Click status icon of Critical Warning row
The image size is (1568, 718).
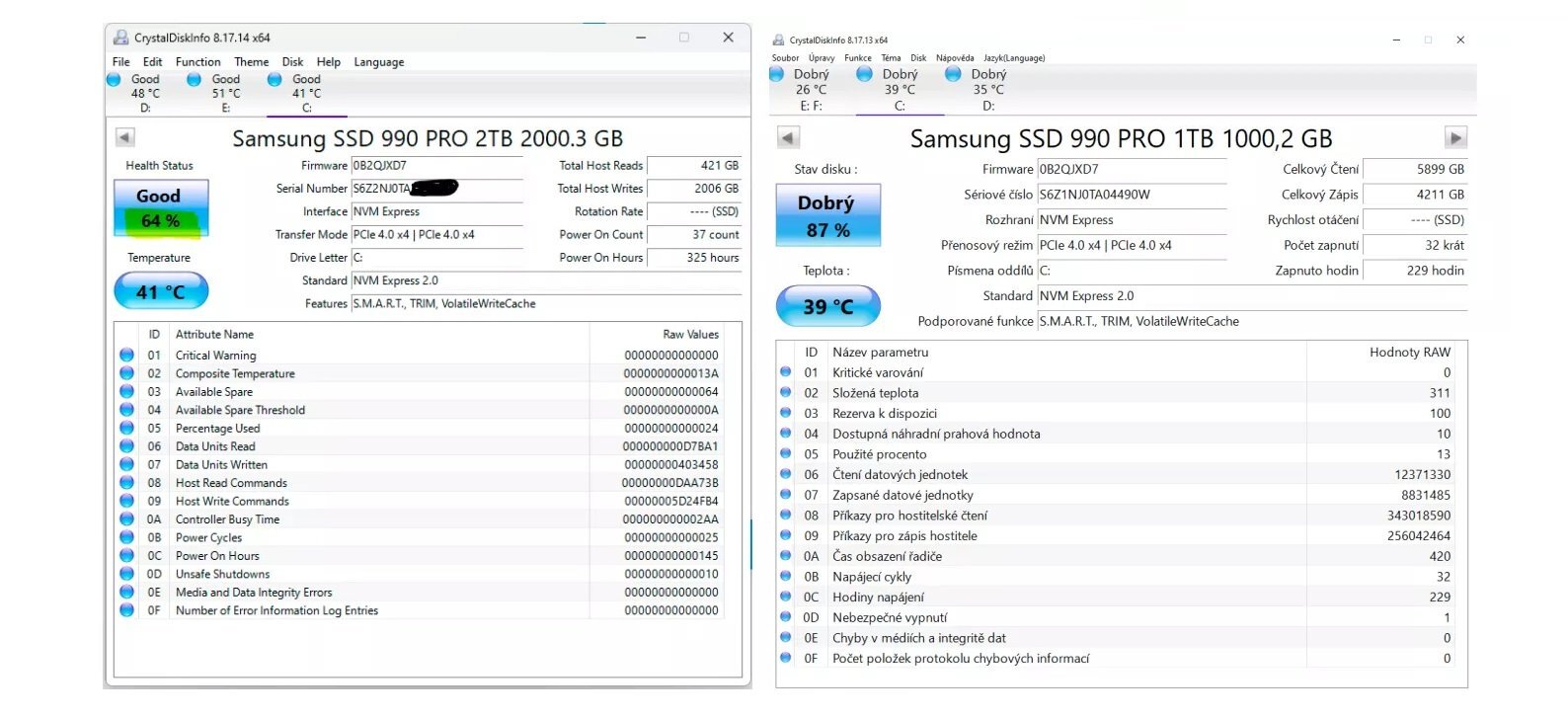pyautogui.click(x=126, y=355)
